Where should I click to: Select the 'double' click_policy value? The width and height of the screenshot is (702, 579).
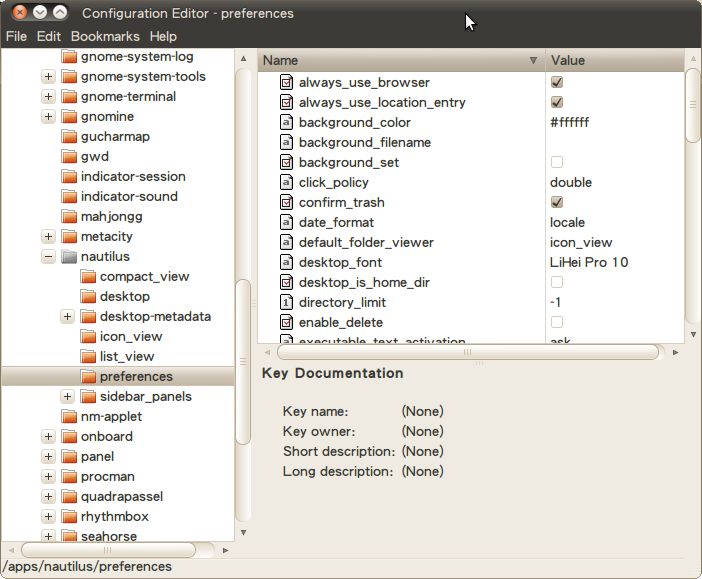click(x=571, y=182)
